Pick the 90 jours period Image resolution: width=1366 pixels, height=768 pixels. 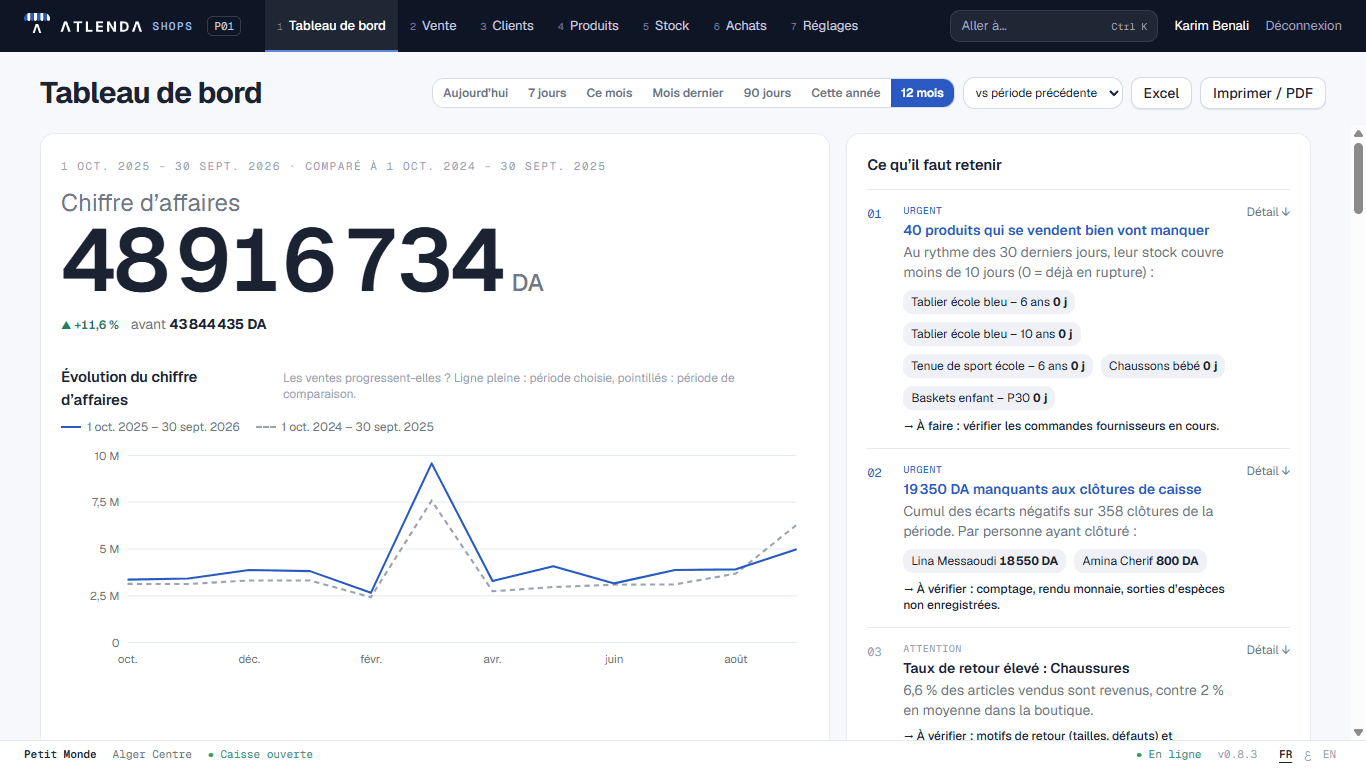click(767, 93)
